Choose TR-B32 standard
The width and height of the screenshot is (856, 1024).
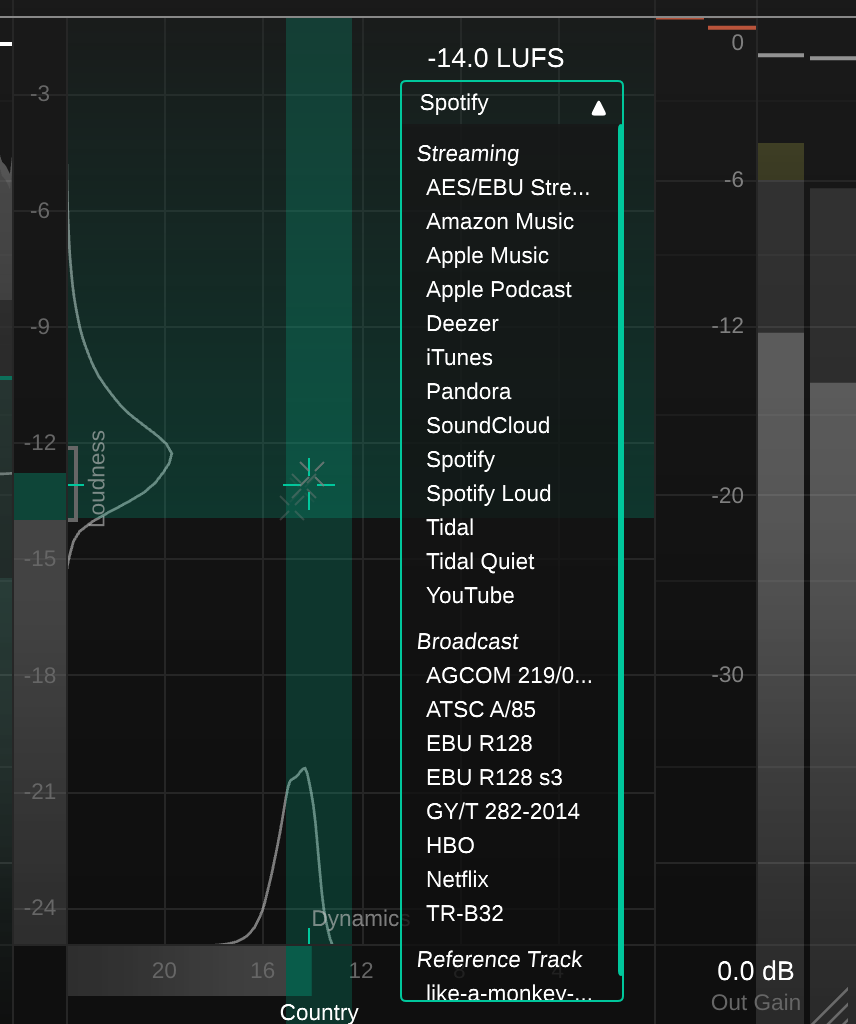click(x=465, y=913)
